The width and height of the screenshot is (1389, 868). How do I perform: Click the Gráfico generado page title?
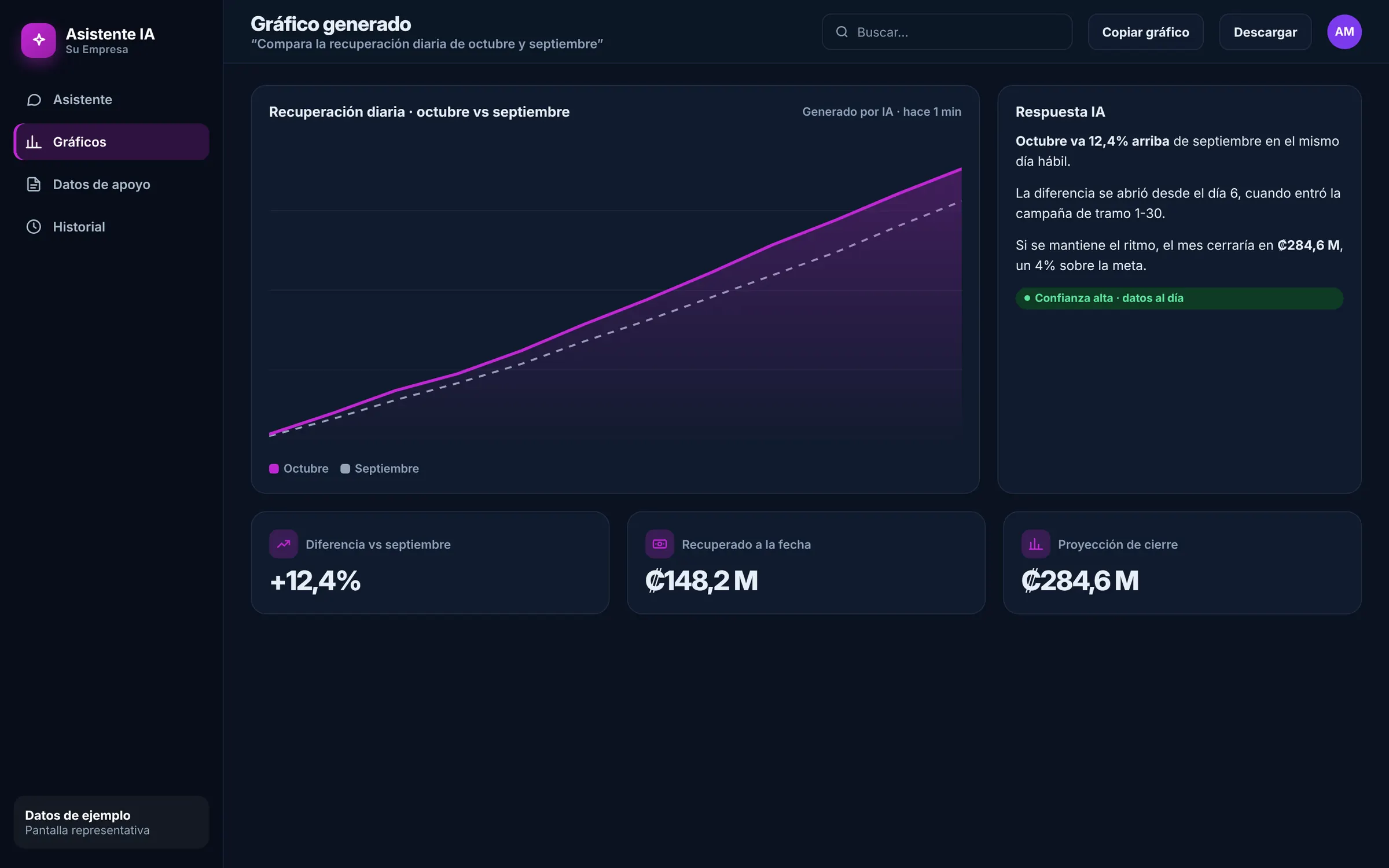point(330,24)
